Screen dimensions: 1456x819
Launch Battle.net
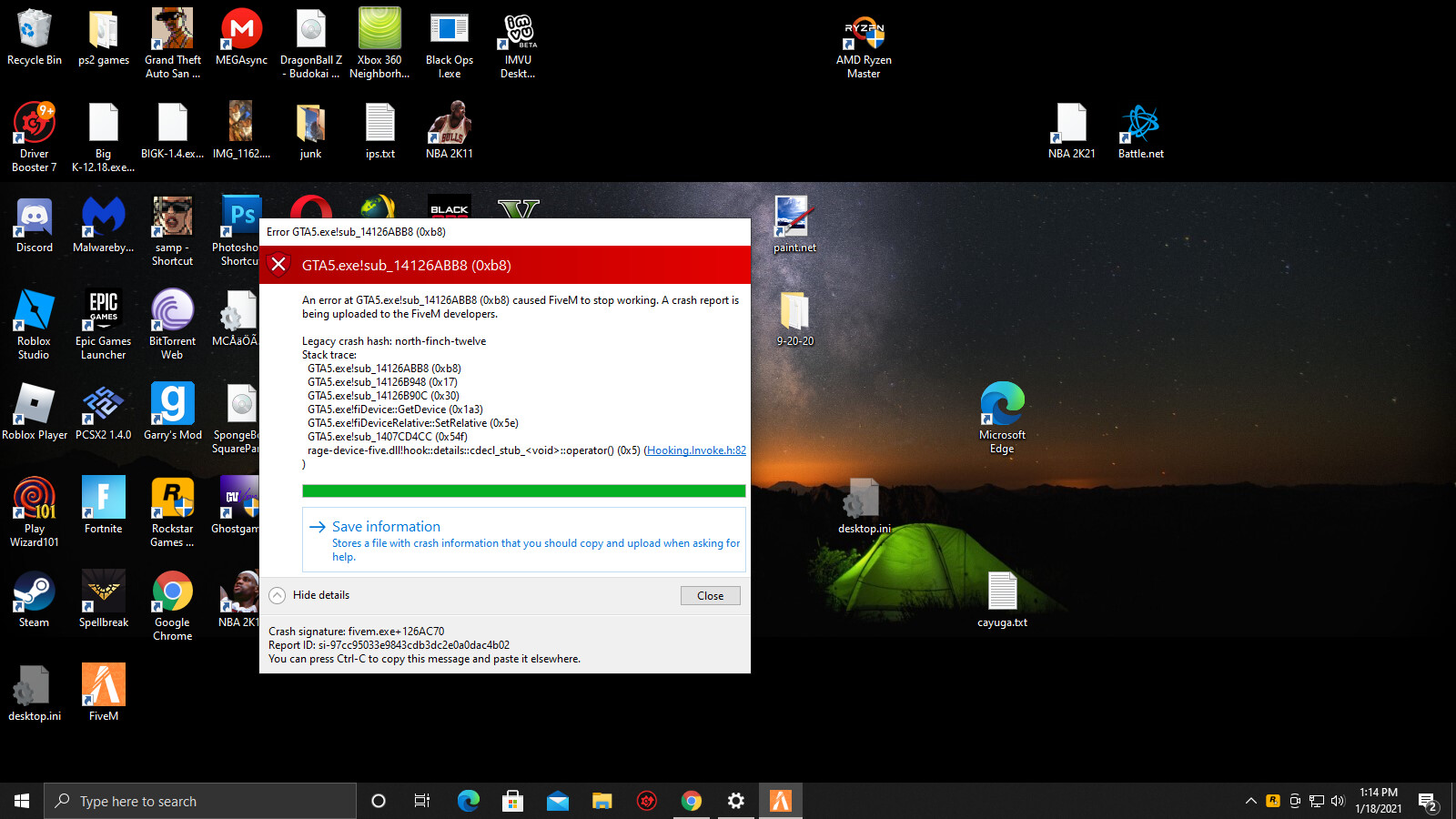pyautogui.click(x=1140, y=127)
